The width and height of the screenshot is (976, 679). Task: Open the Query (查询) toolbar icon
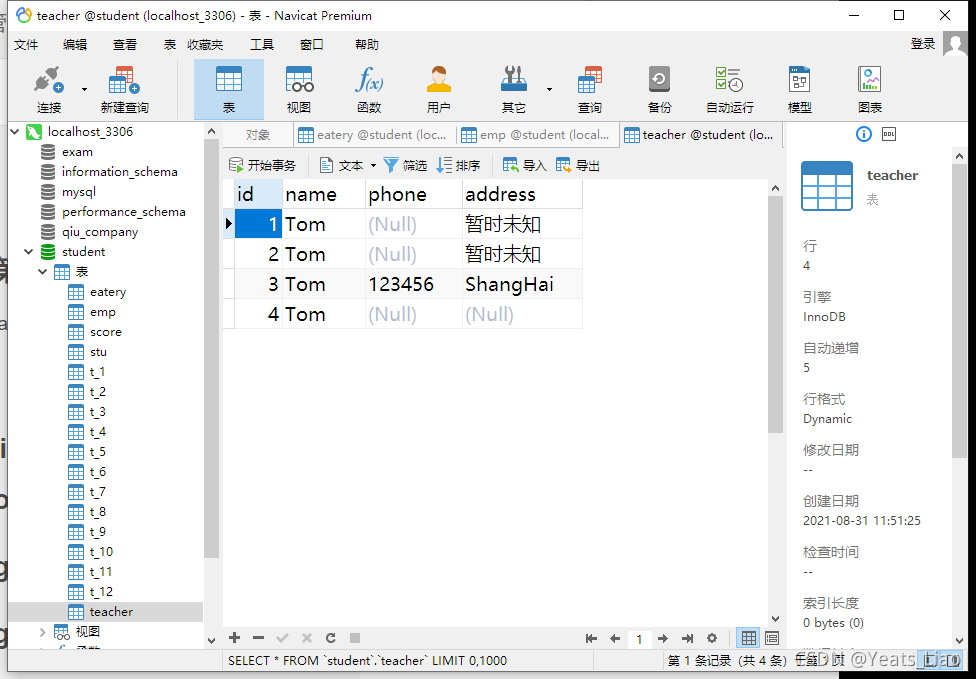(589, 90)
